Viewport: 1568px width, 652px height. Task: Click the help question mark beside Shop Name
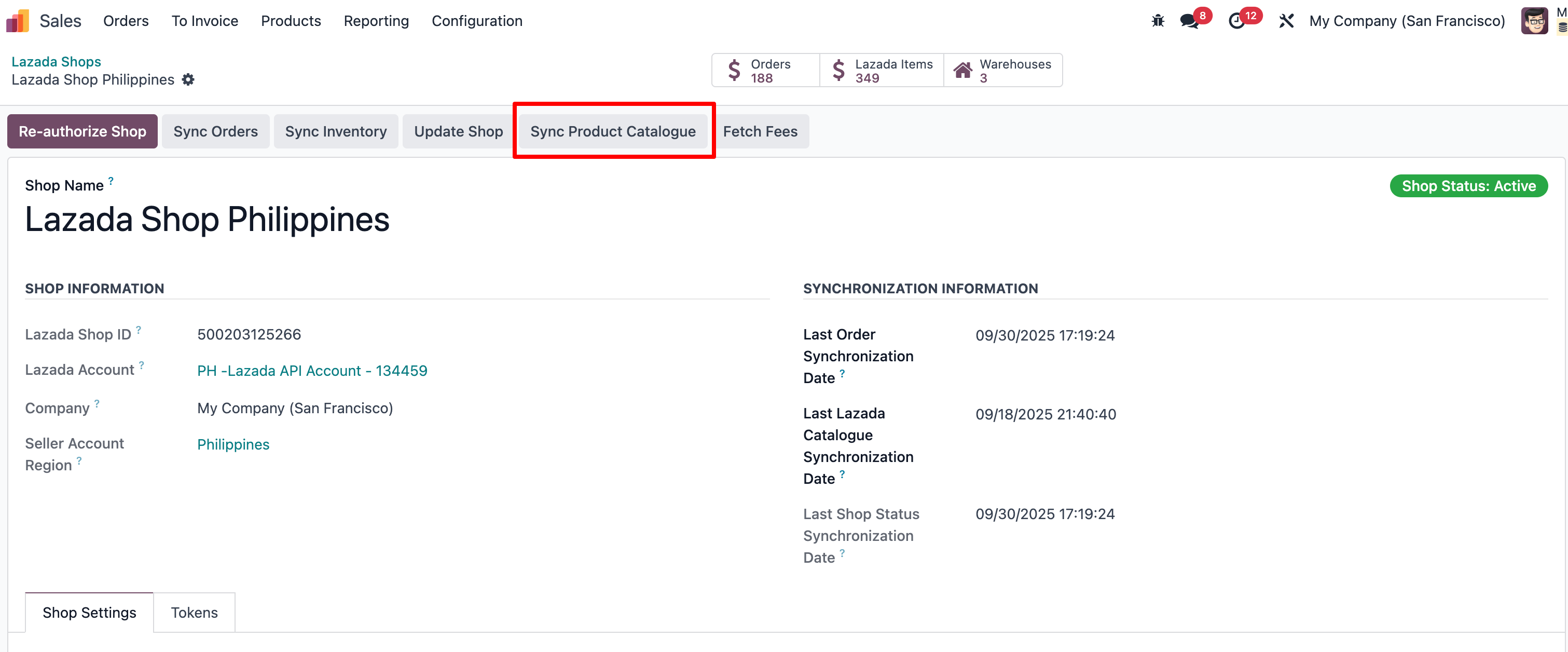tap(112, 180)
